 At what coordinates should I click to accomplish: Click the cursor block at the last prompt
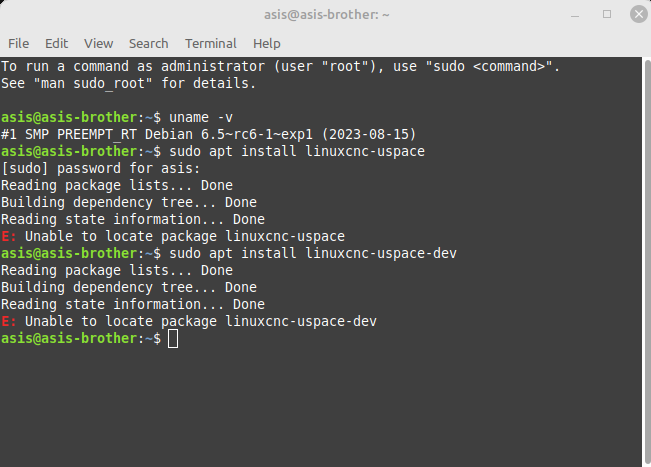(173, 339)
